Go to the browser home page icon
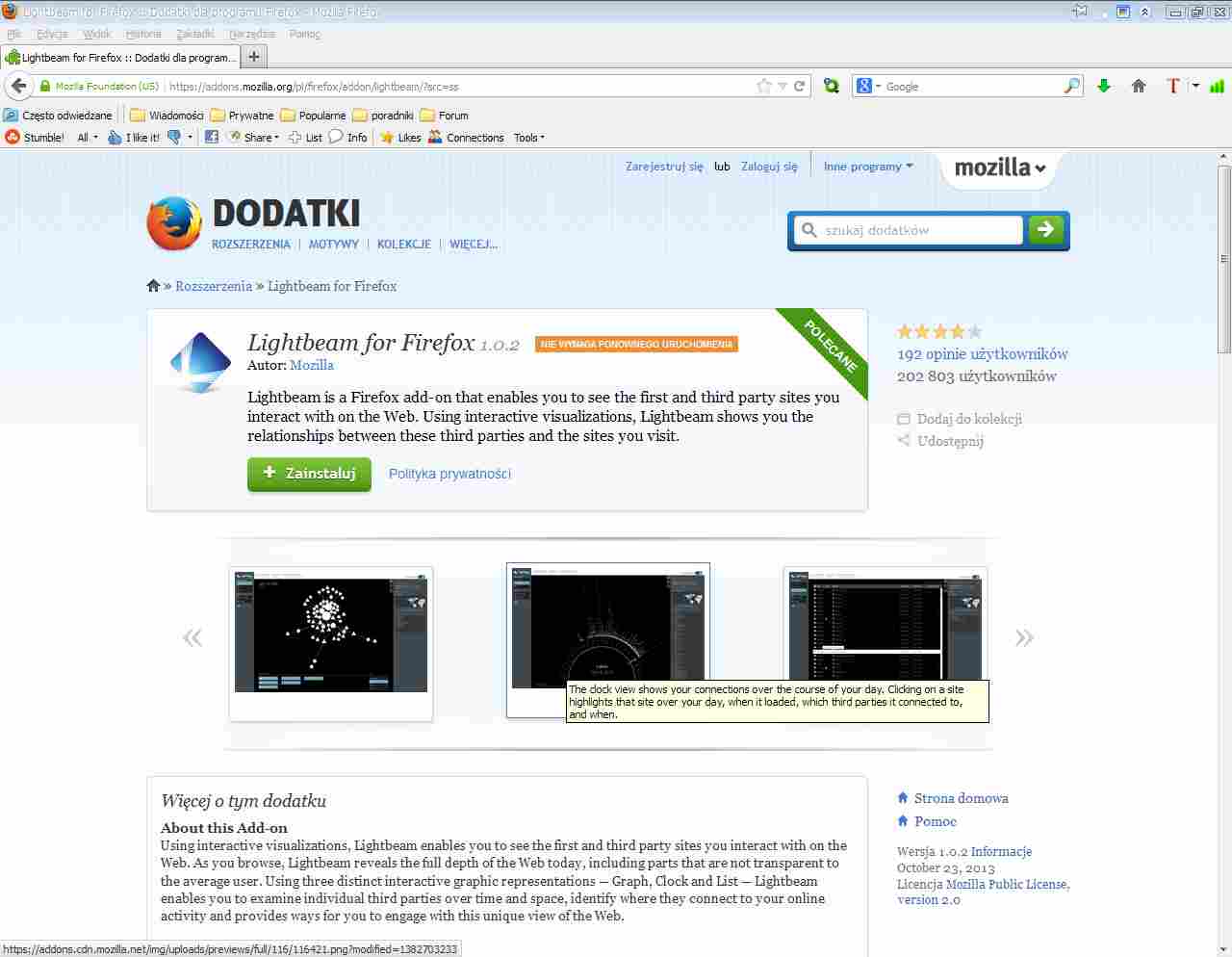The width and height of the screenshot is (1232, 957). pos(1139,86)
